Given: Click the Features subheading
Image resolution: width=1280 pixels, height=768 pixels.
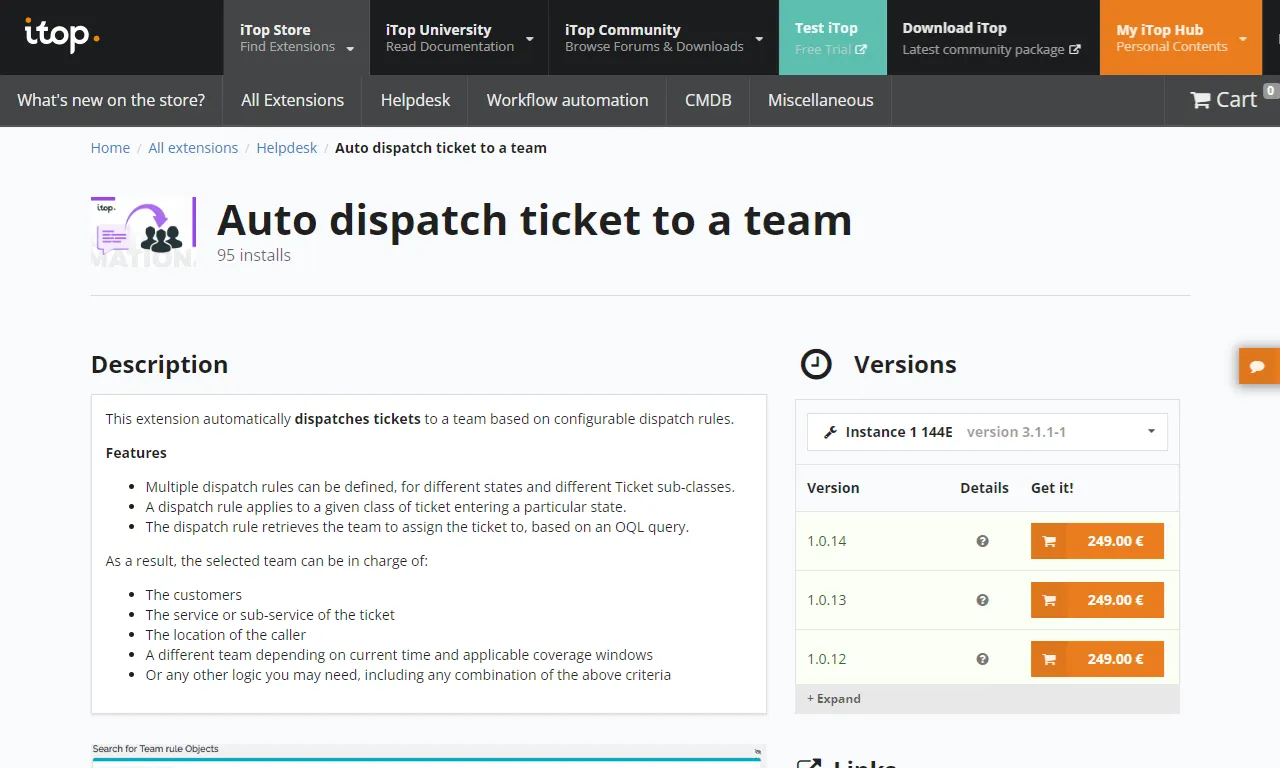Looking at the screenshot, I should coord(136,453).
